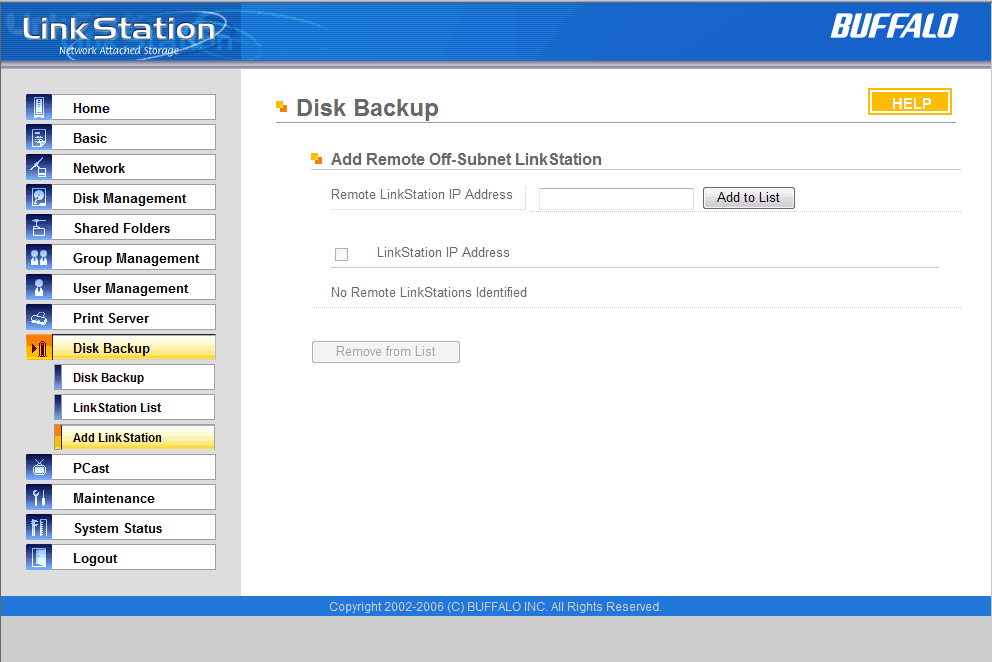Open Disk Management menu
The image size is (992, 662).
[x=133, y=197]
